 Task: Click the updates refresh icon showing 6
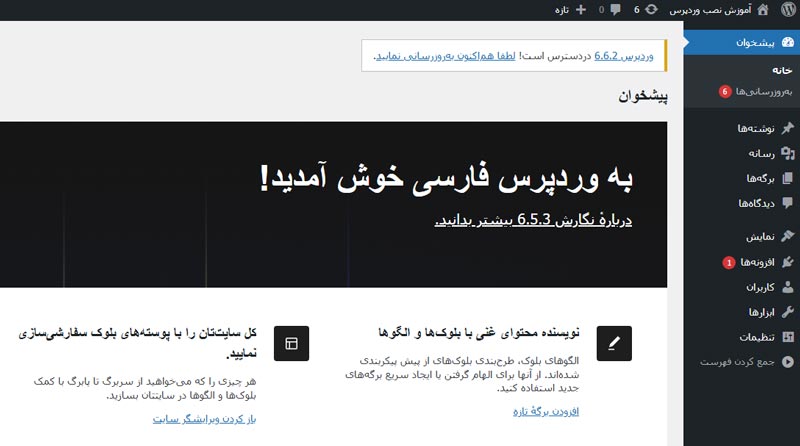pyautogui.click(x=651, y=10)
